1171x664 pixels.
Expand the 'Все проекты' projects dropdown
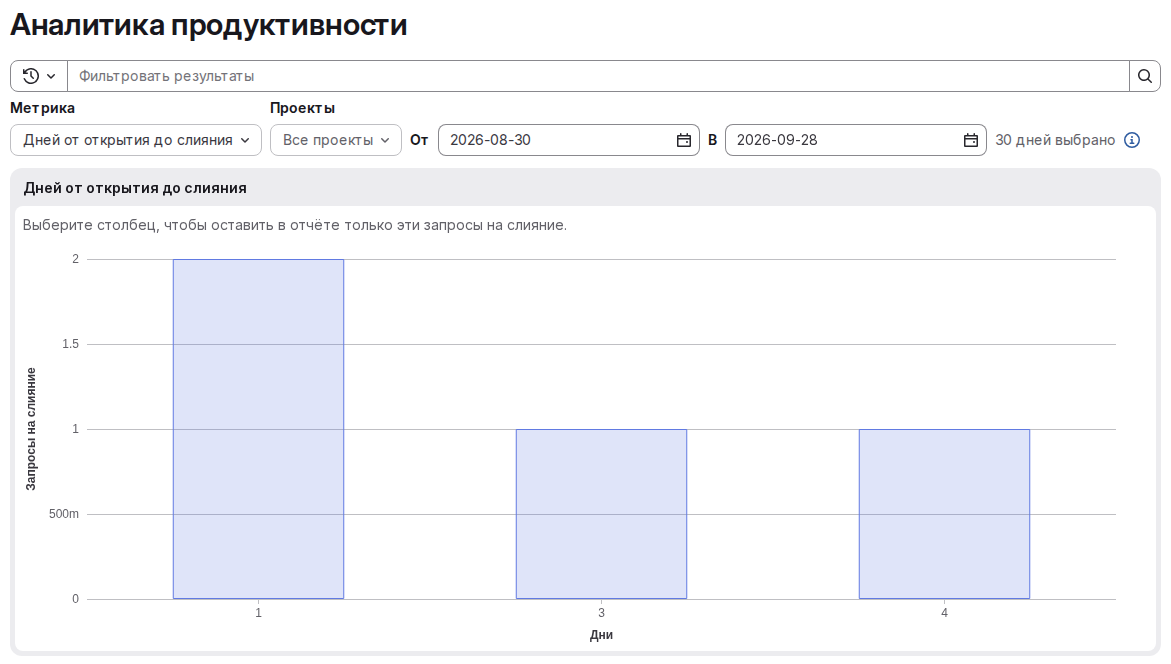point(336,140)
